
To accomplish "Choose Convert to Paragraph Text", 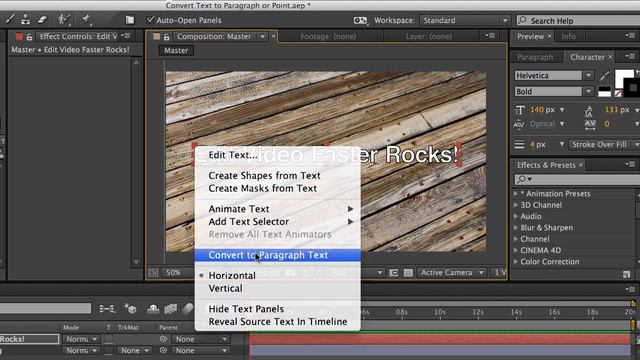I will (x=278, y=255).
